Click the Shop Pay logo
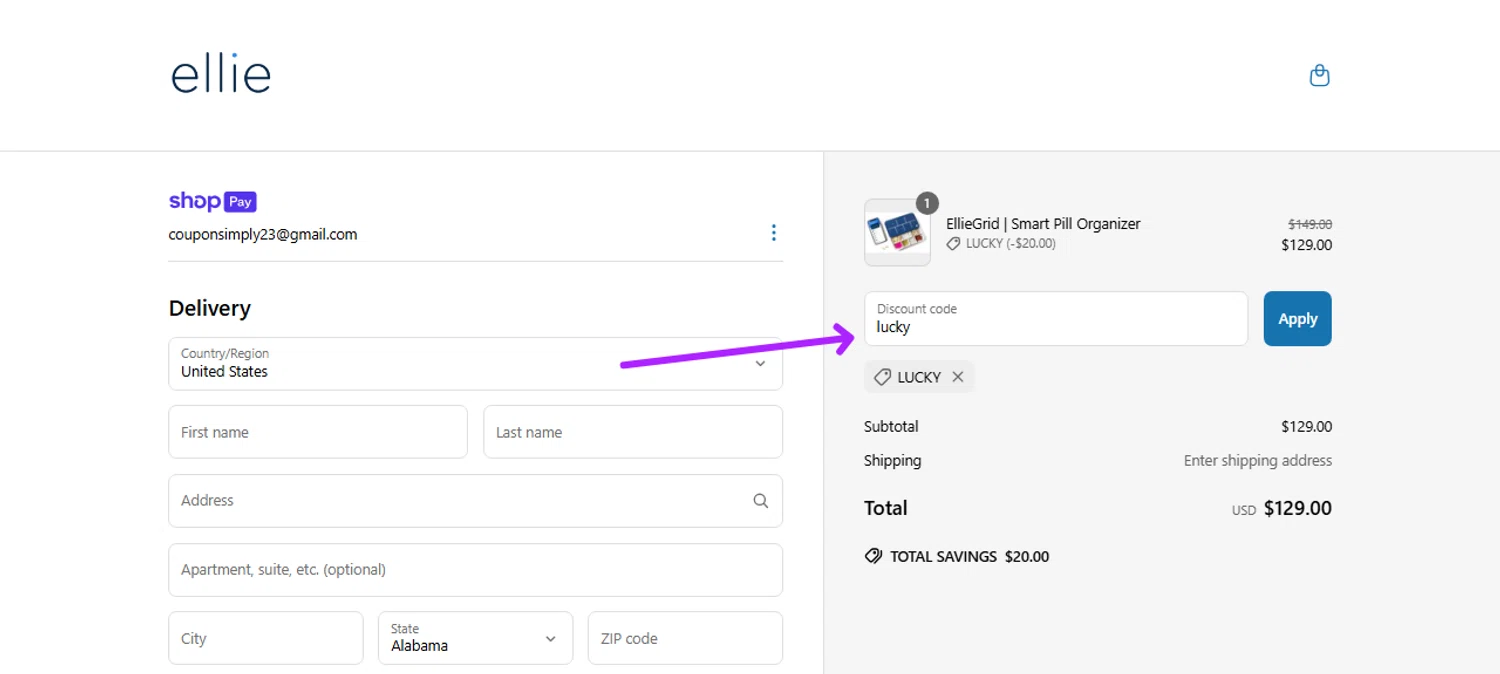The width and height of the screenshot is (1500, 674). (213, 201)
